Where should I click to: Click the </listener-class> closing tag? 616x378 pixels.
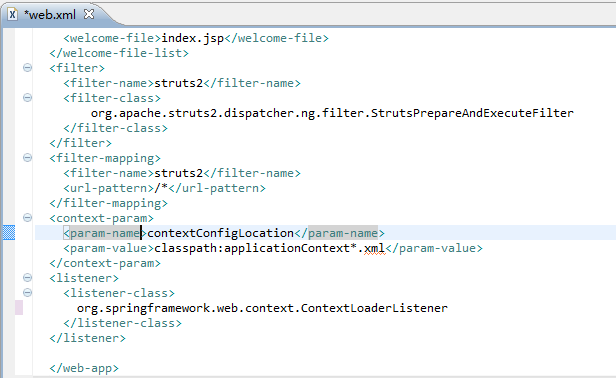pos(123,323)
